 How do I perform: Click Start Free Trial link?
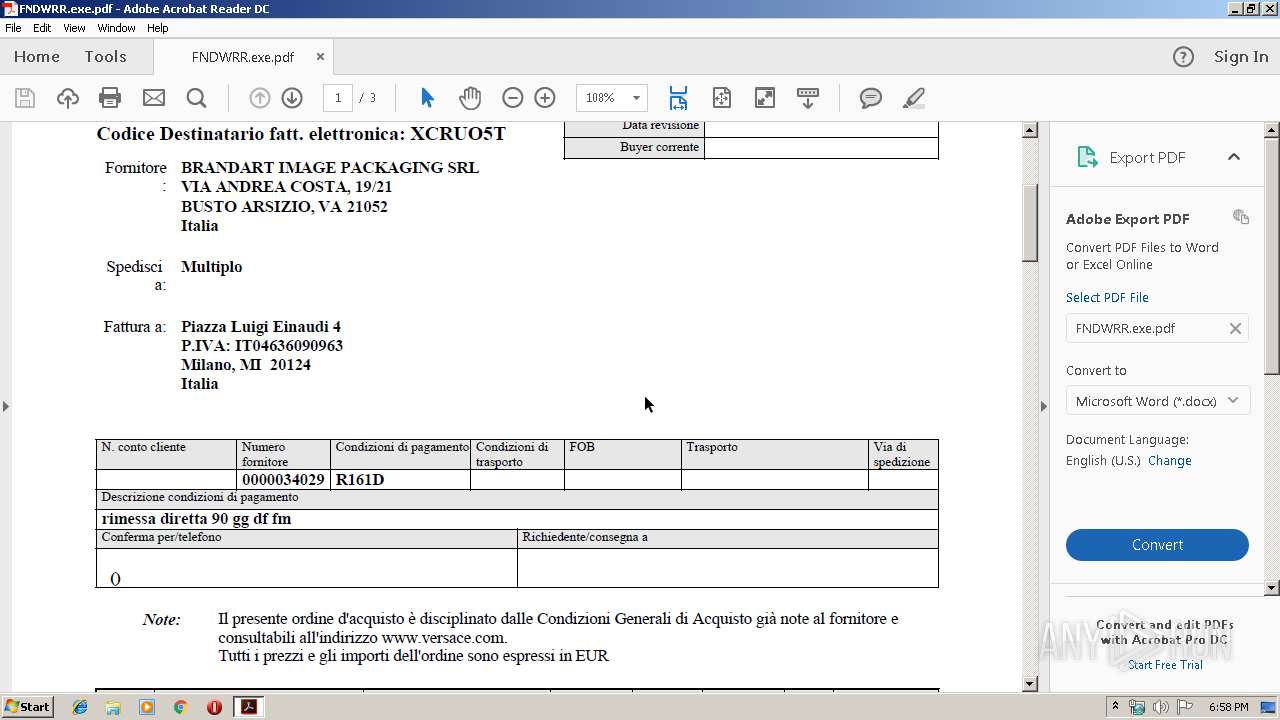click(x=1165, y=665)
